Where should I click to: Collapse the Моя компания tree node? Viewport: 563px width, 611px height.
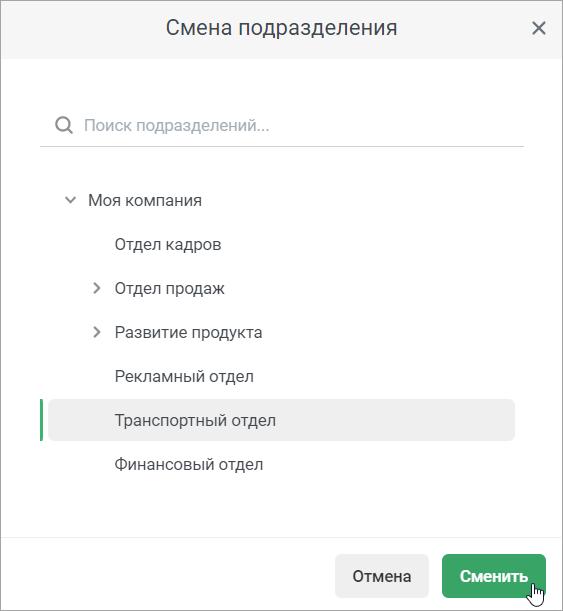pyautogui.click(x=70, y=200)
